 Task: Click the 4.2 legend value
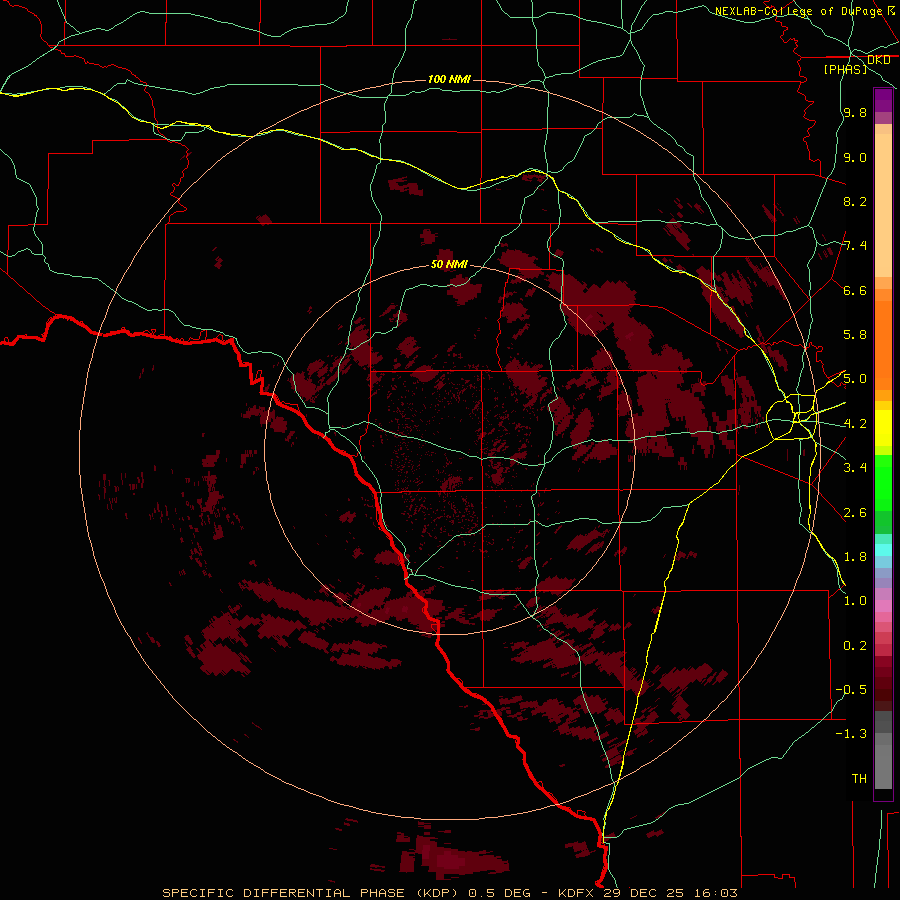(855, 424)
